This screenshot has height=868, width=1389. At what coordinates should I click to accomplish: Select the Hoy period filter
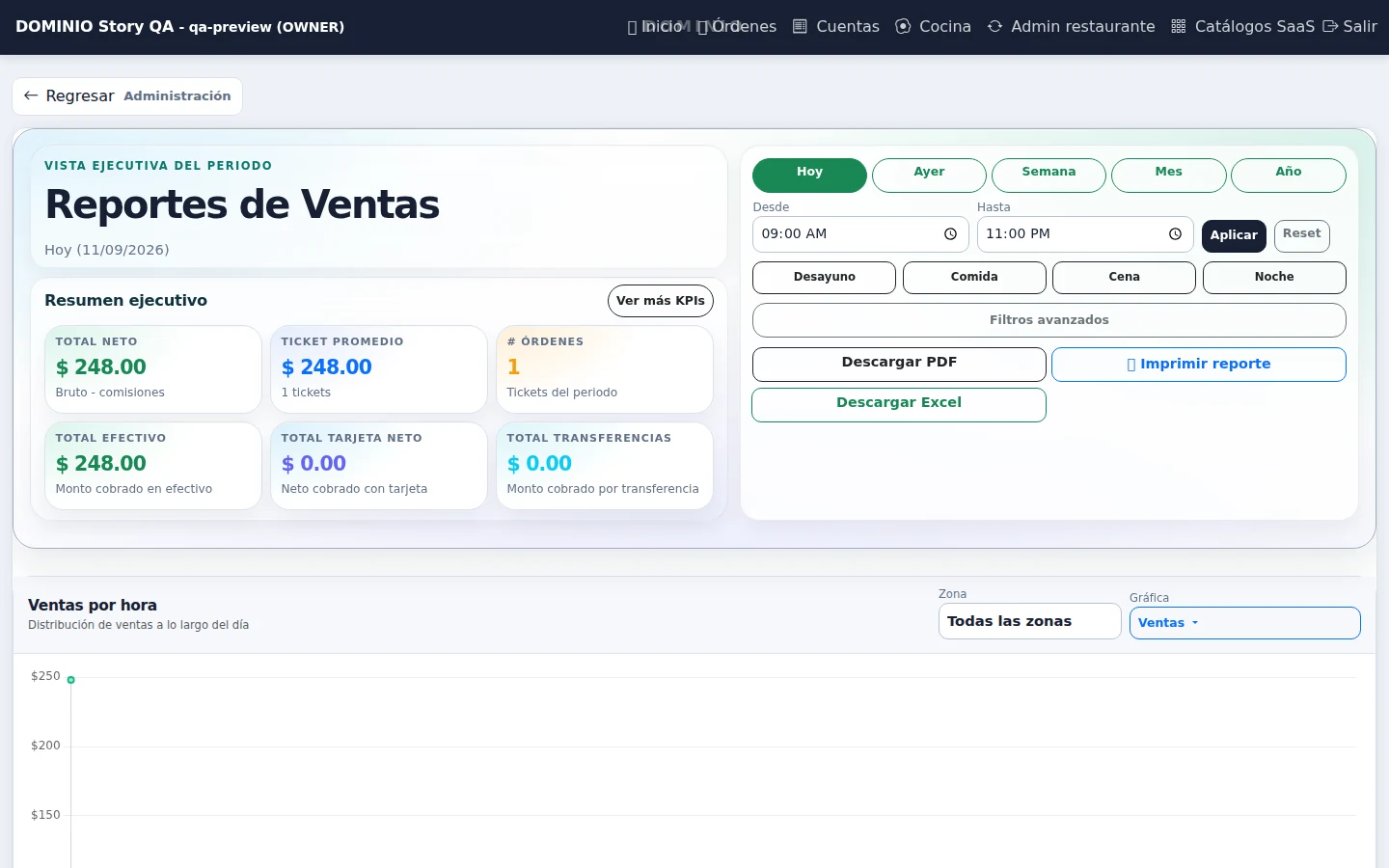809,176
